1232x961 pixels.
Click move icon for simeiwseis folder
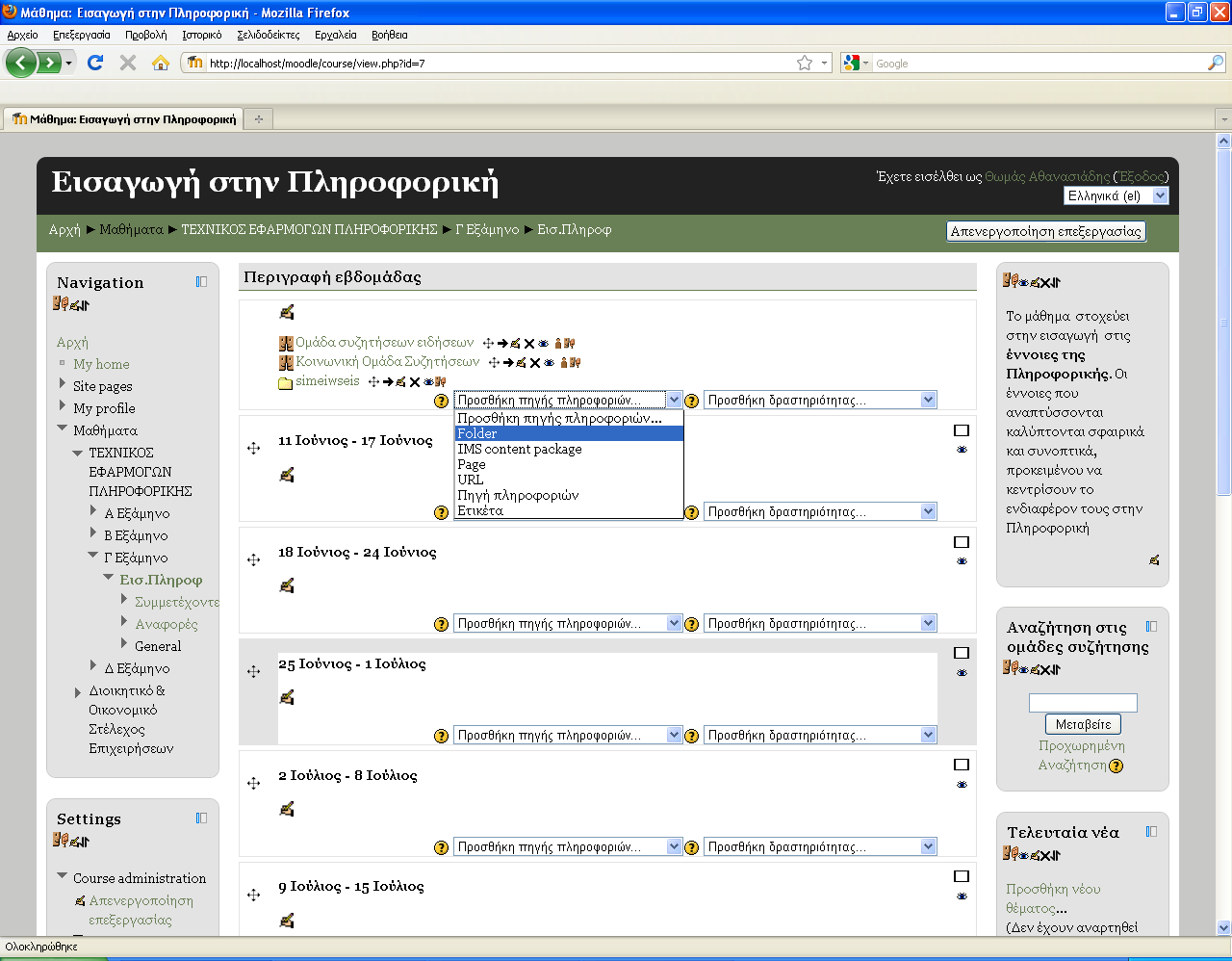click(x=373, y=381)
